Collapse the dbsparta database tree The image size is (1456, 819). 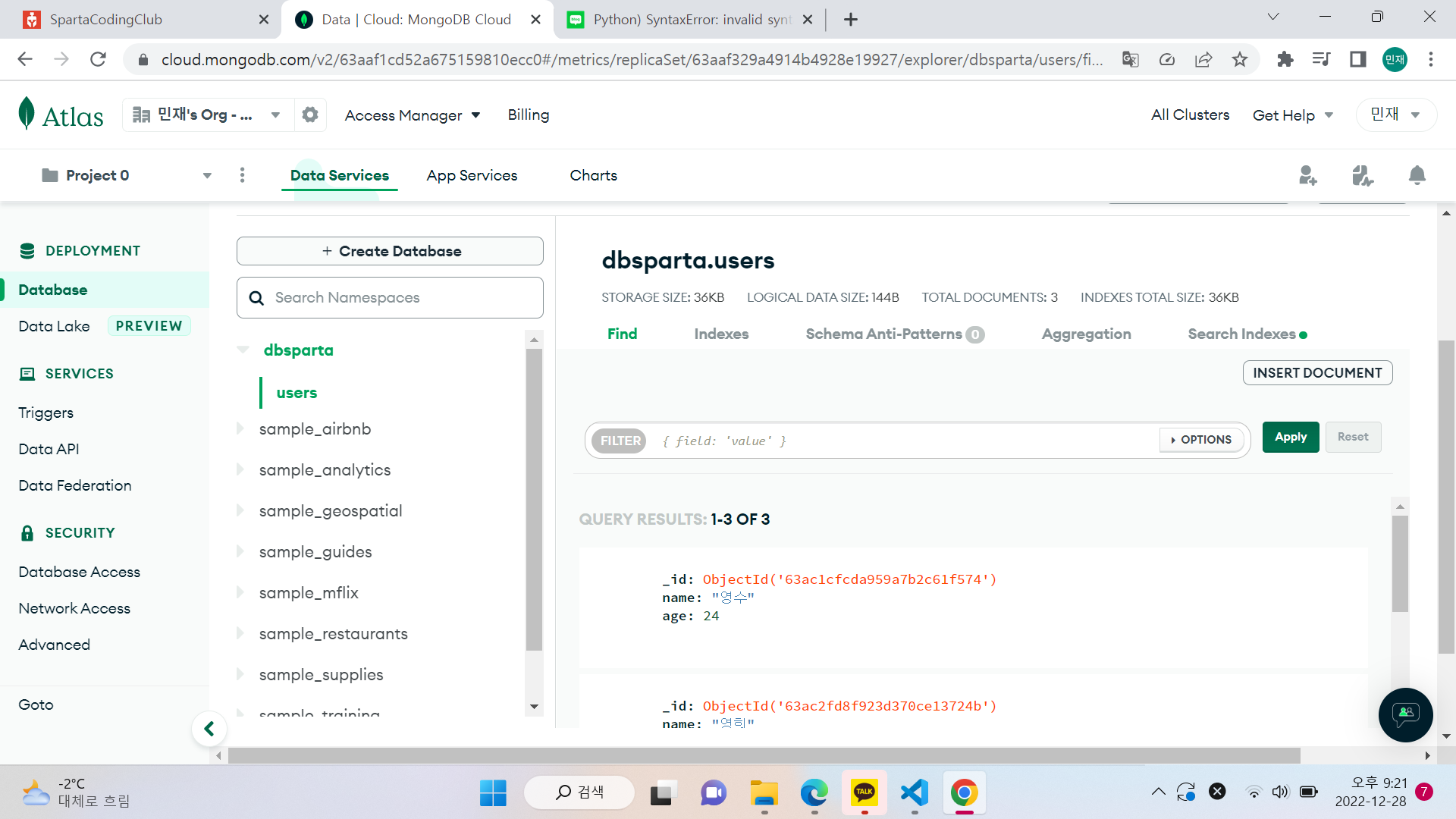click(243, 350)
